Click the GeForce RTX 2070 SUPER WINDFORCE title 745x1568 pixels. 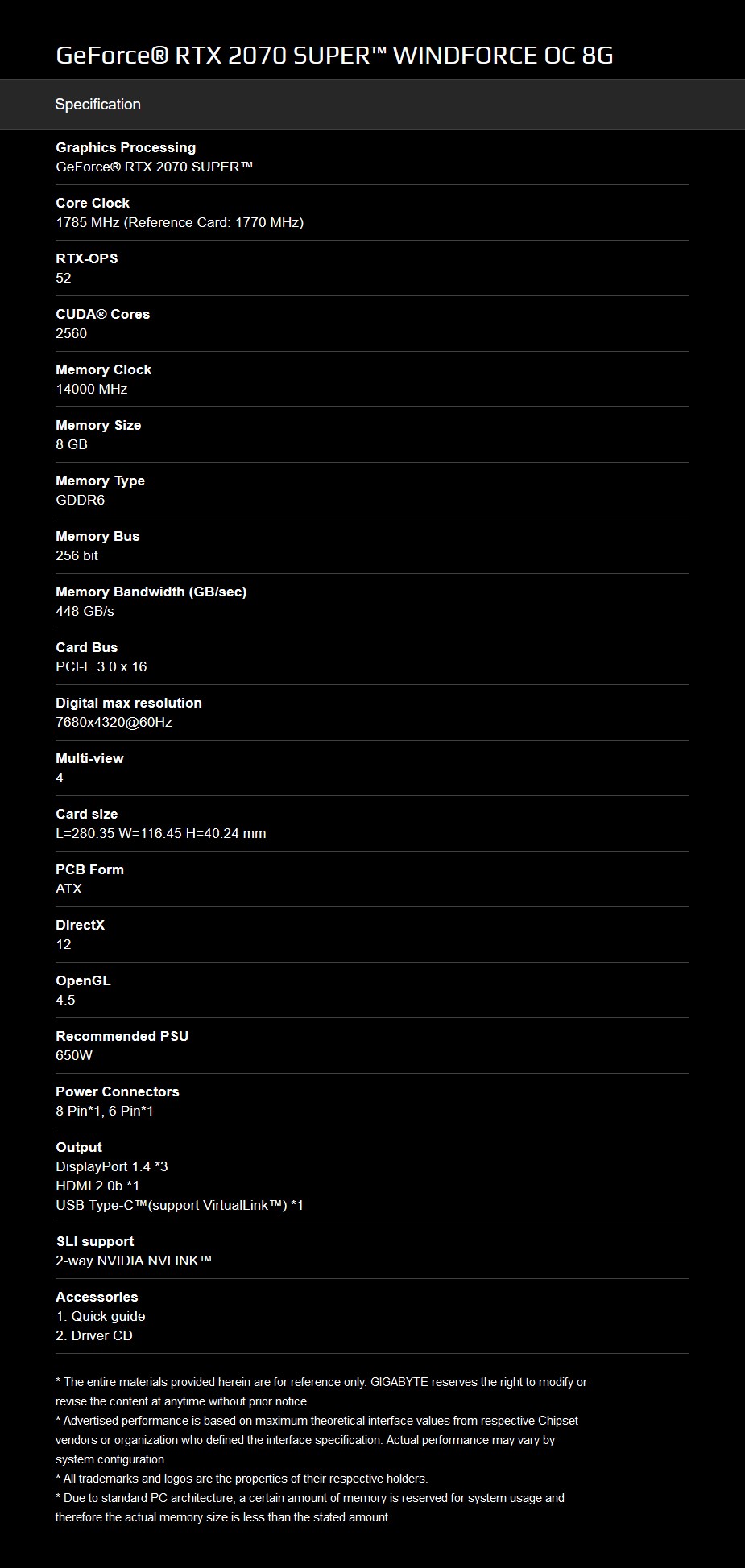pos(334,55)
